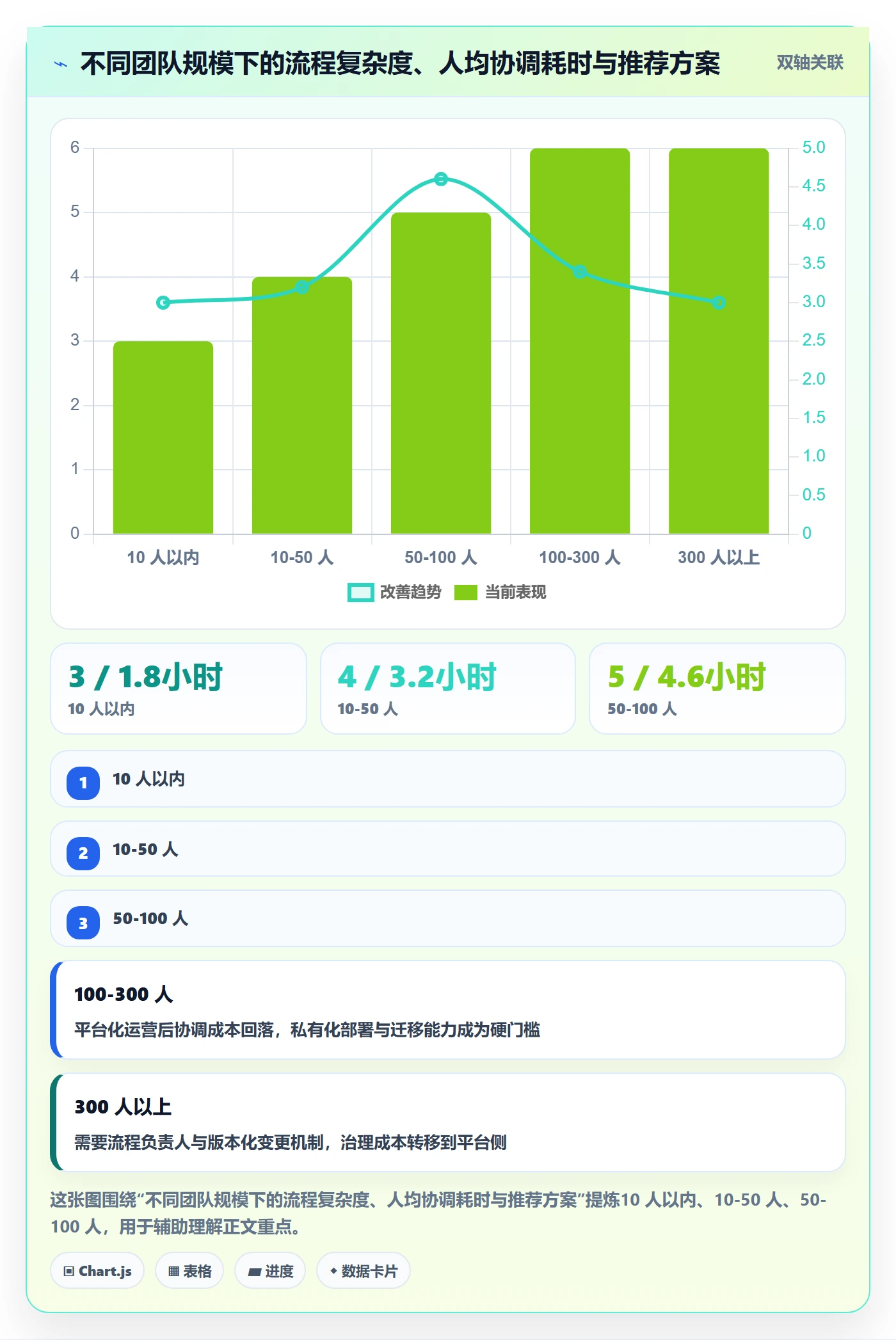
Task: Click the peak line point above 50-100 人
Action: 441,179
